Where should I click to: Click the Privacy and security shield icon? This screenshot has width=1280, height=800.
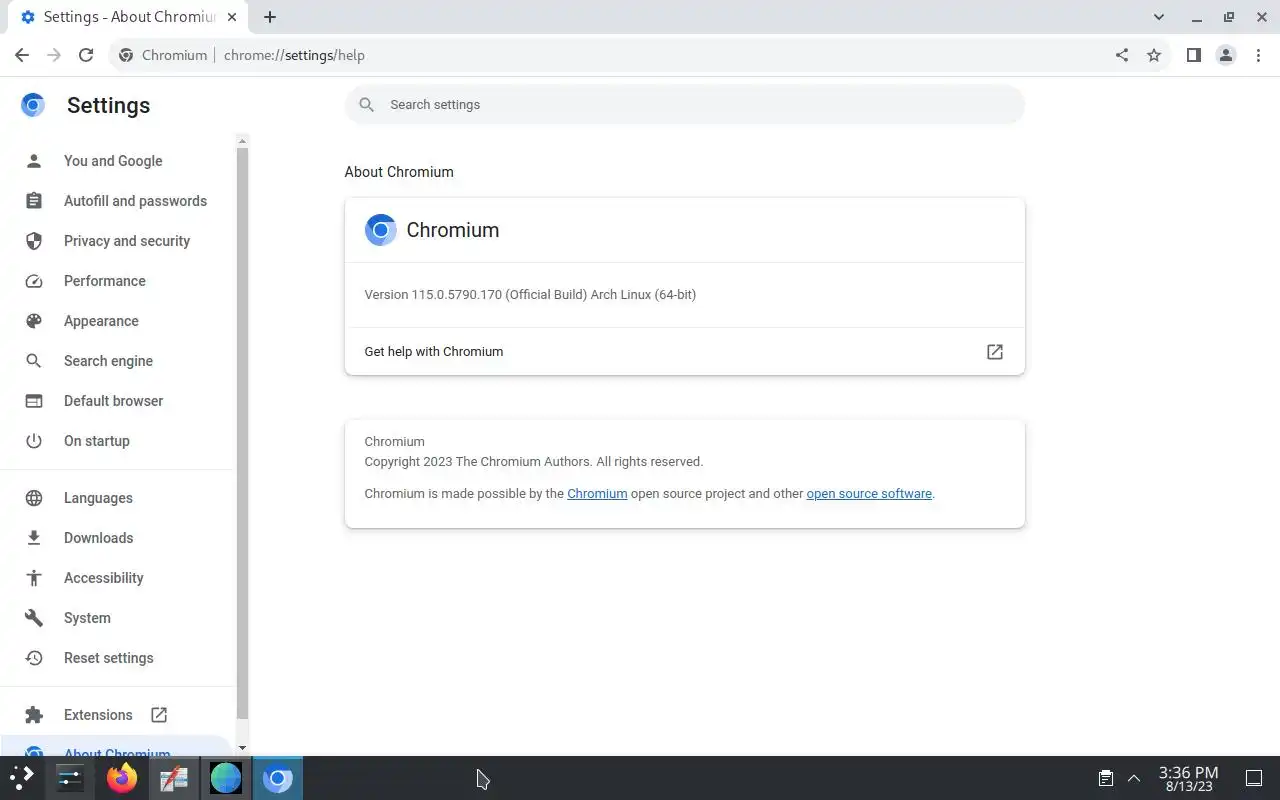(34, 241)
